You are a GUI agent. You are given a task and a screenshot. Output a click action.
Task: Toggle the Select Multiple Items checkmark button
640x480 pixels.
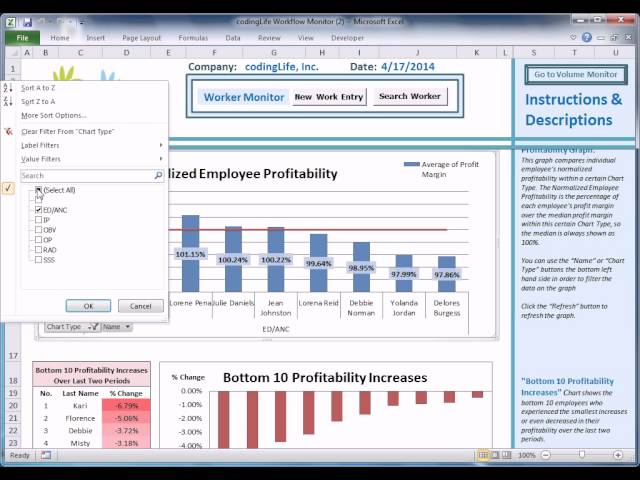pyautogui.click(x=8, y=188)
